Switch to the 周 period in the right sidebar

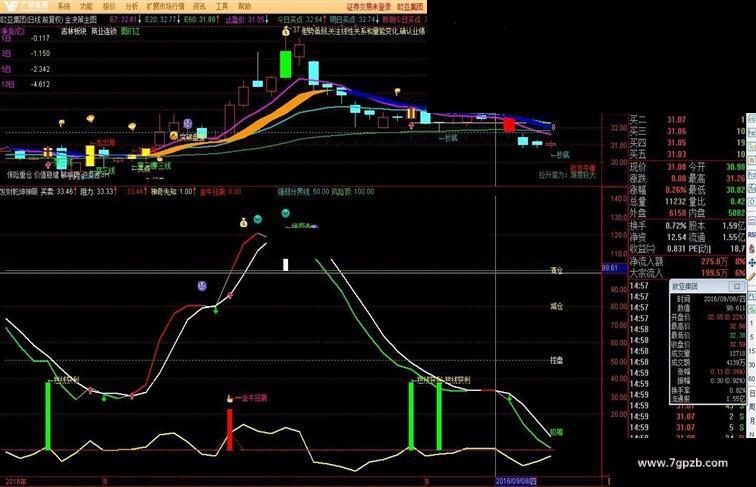tap(752, 408)
